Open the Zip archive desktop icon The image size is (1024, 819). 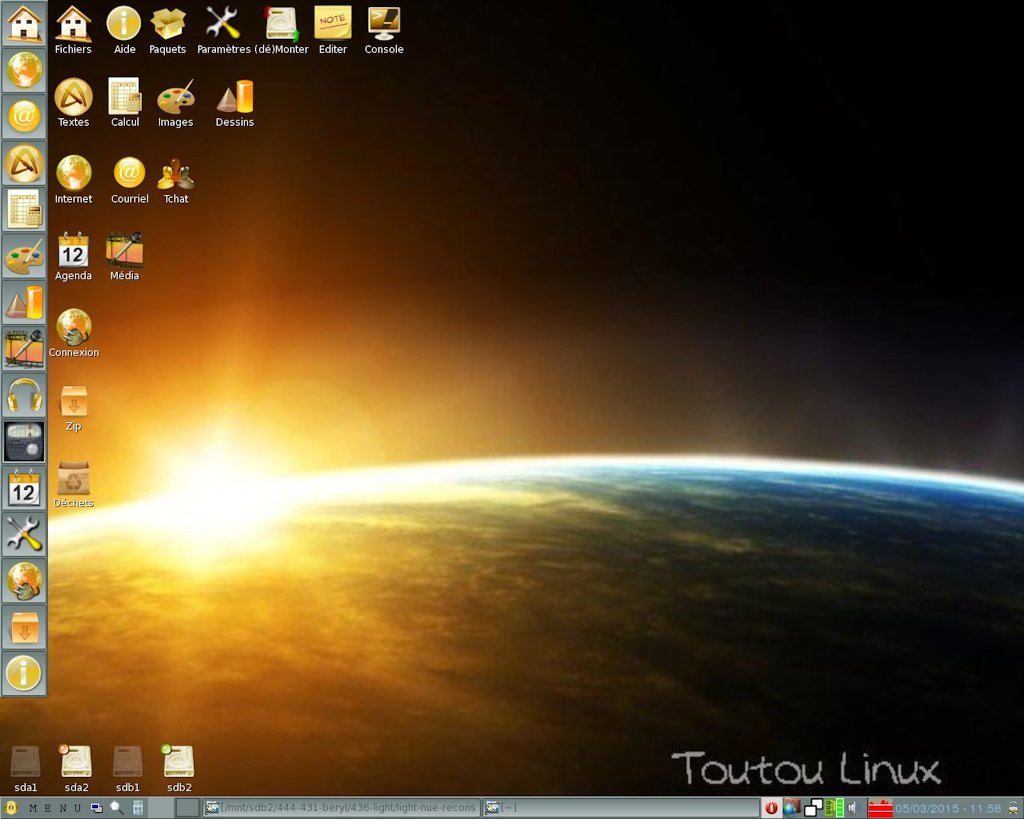click(73, 408)
